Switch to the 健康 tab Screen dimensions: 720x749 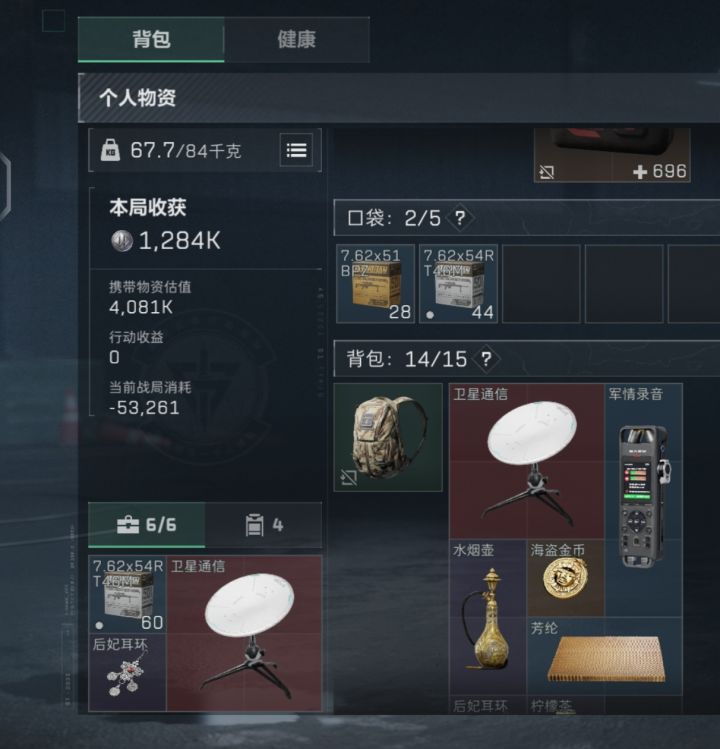[x=297, y=40]
